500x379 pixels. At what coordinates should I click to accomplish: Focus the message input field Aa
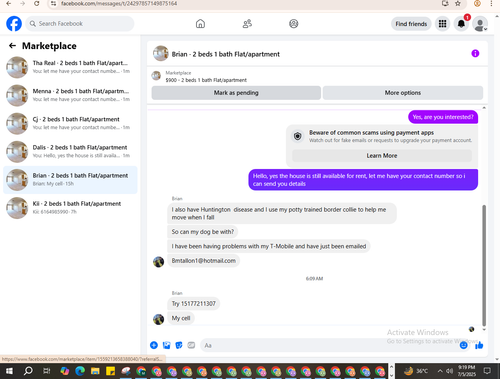(330, 345)
